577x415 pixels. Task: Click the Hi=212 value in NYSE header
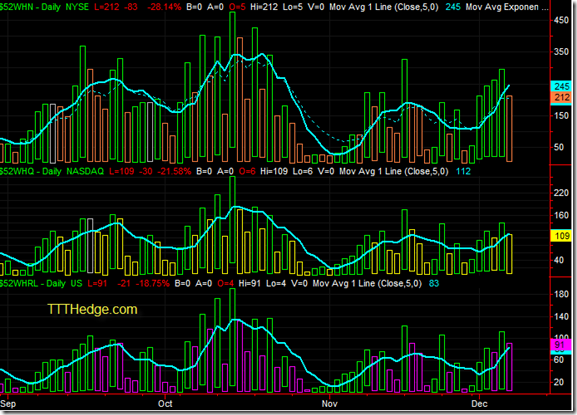pos(264,7)
